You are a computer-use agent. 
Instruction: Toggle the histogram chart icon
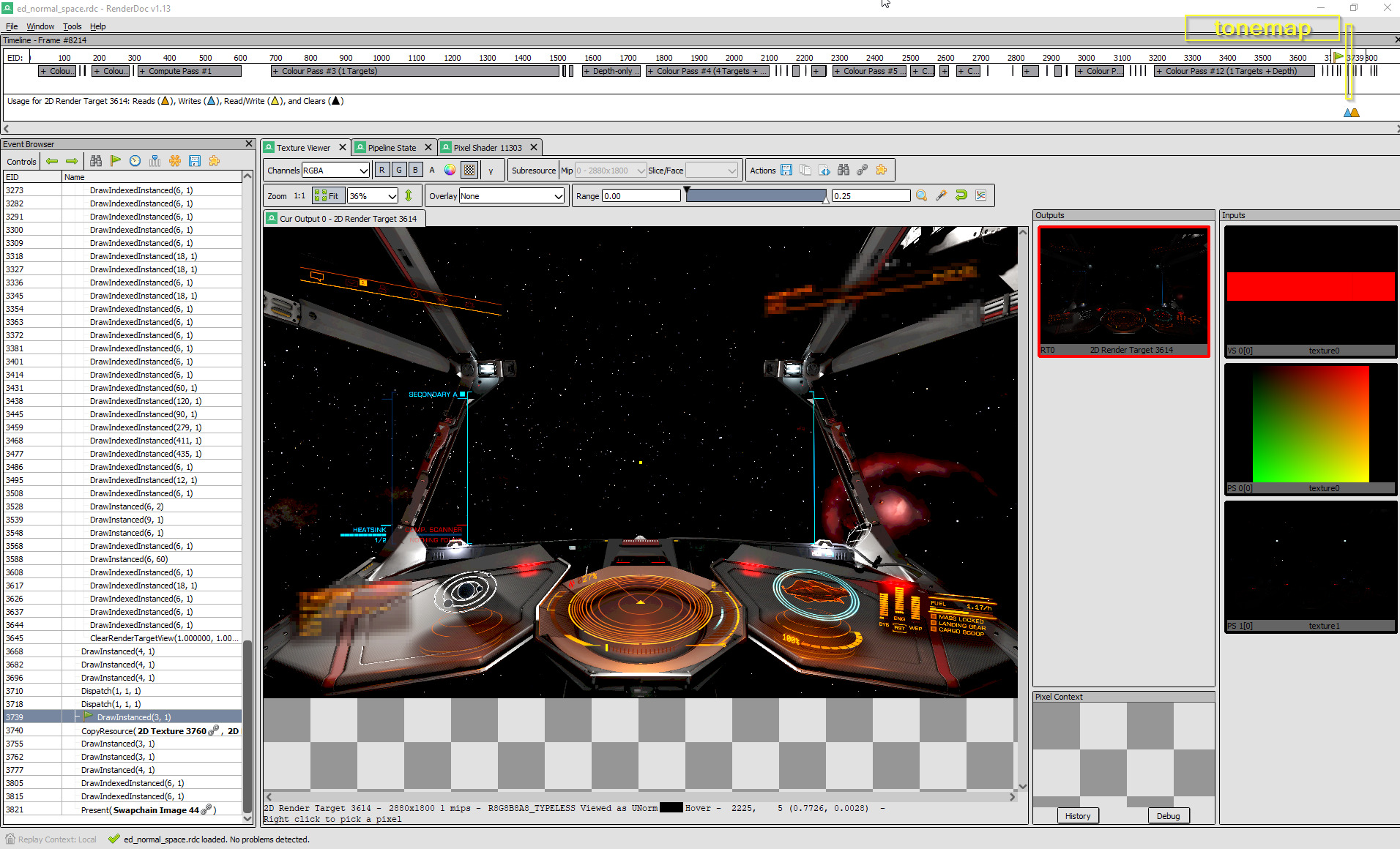coord(981,195)
